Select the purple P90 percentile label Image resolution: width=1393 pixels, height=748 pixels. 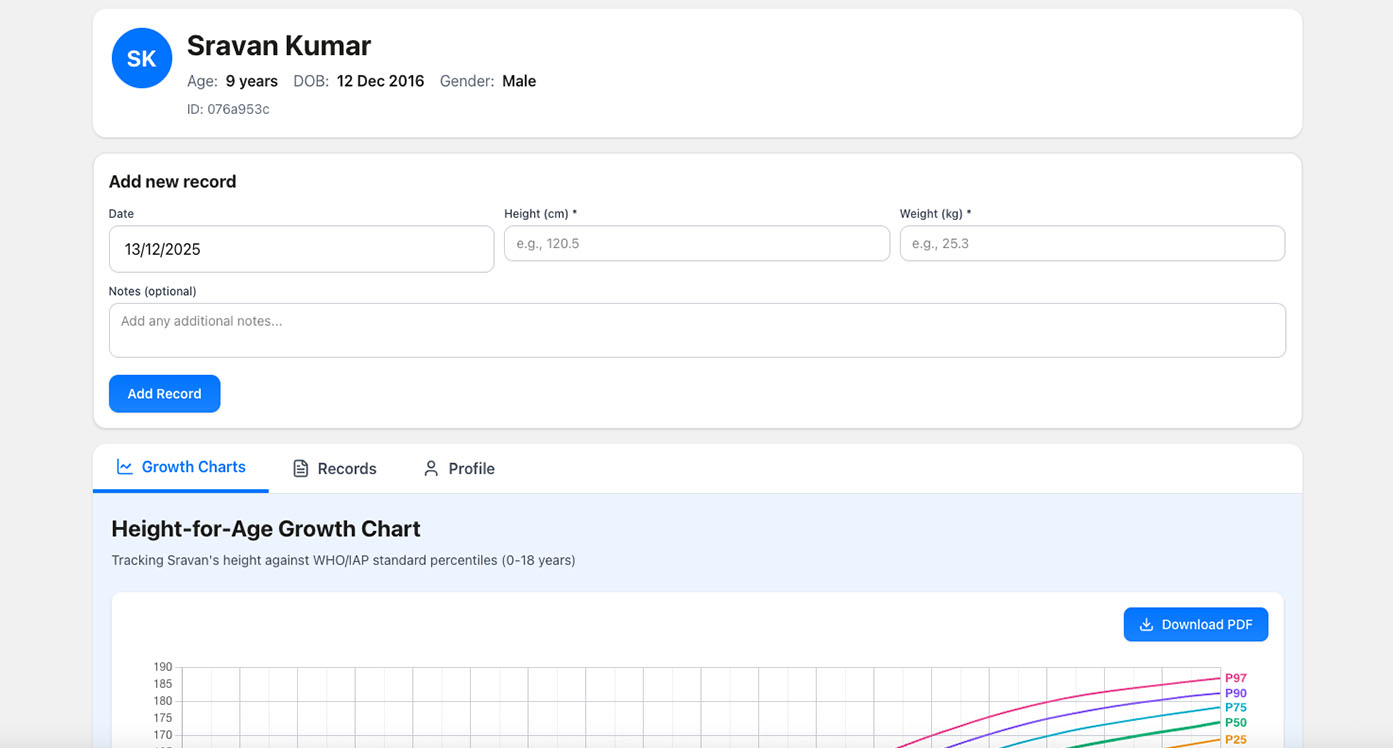[1236, 693]
